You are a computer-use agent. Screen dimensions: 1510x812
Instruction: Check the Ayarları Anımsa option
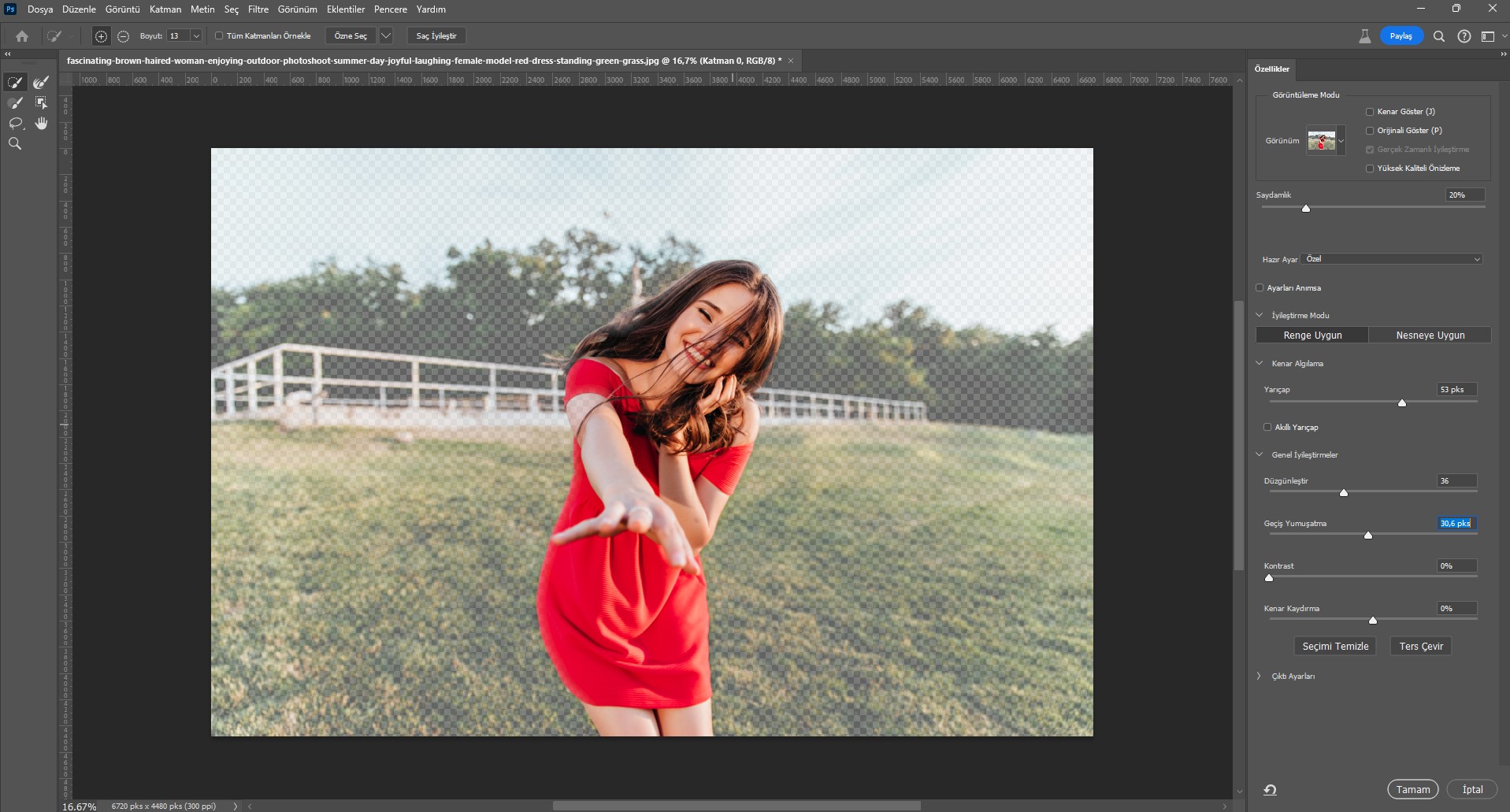(1260, 288)
